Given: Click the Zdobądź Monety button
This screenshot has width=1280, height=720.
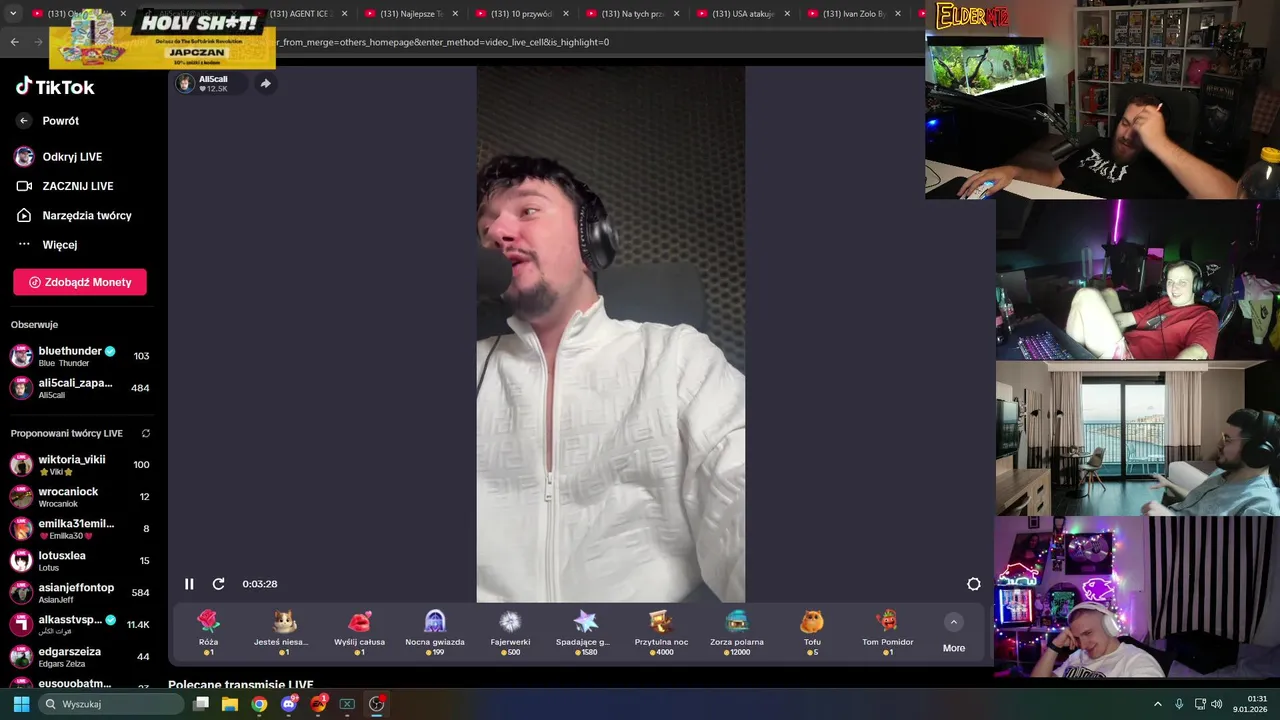Looking at the screenshot, I should tap(80, 282).
